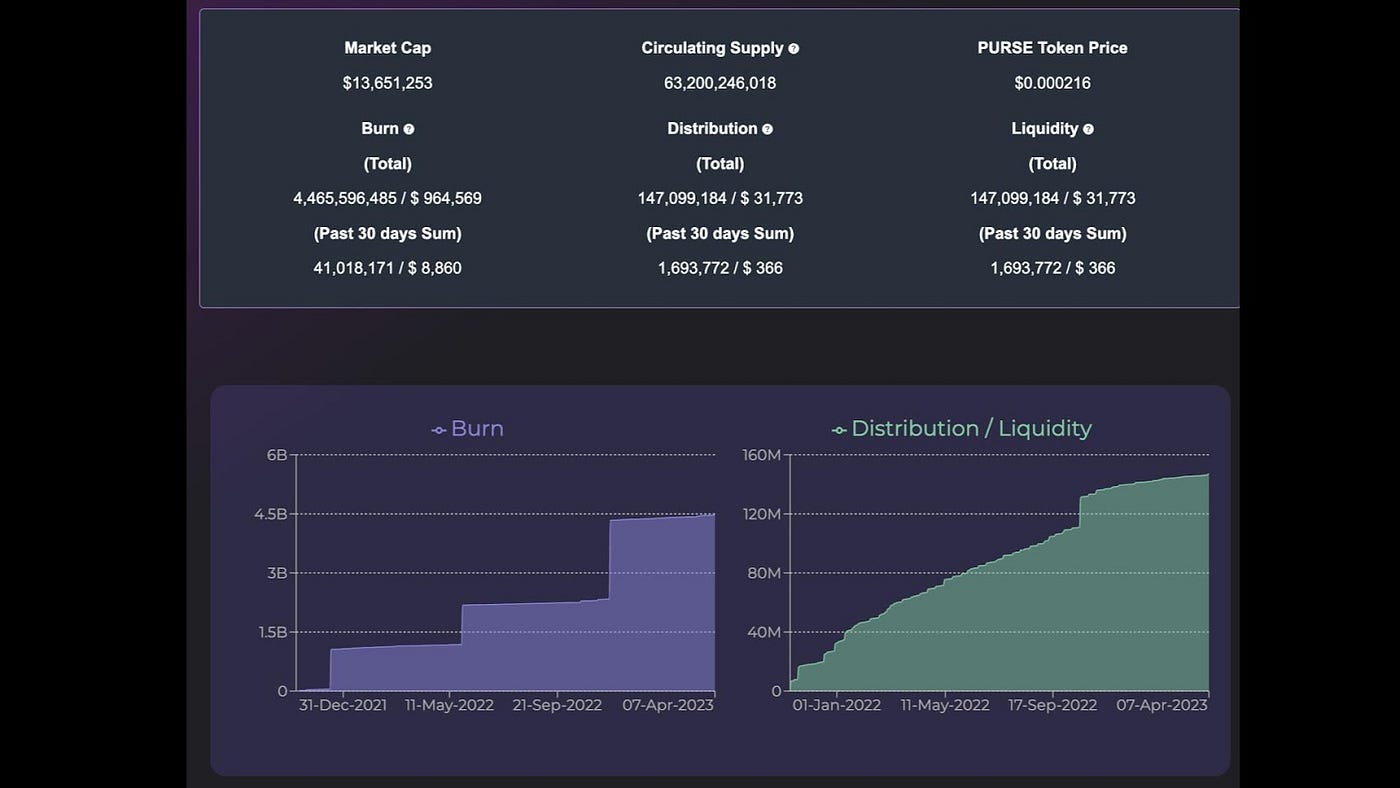Click Burn total 4,465,596,485 / $ 964,569

[387, 198]
